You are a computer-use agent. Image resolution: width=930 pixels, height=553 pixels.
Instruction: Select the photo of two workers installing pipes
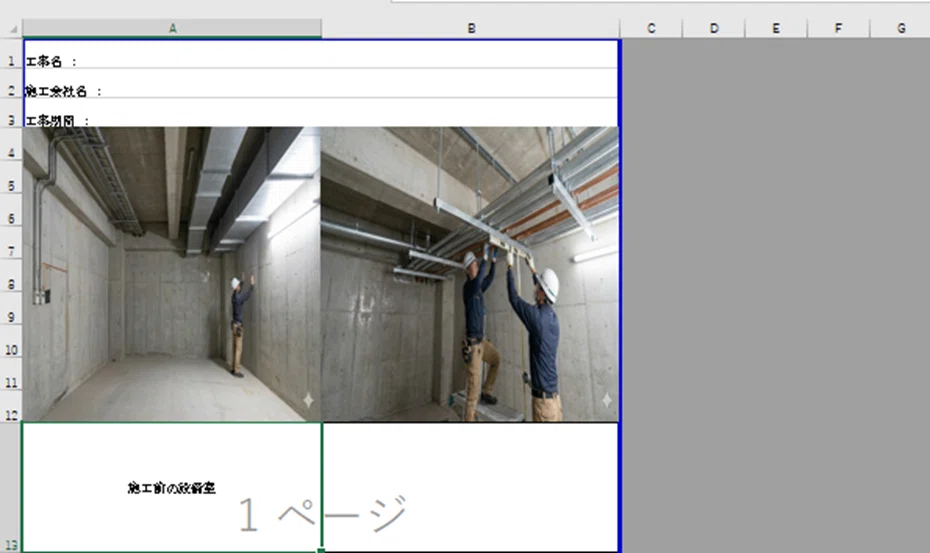click(x=470, y=274)
